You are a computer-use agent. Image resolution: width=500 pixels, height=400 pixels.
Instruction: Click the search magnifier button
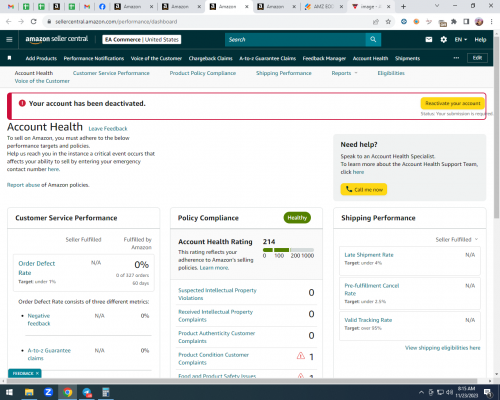[373, 39]
